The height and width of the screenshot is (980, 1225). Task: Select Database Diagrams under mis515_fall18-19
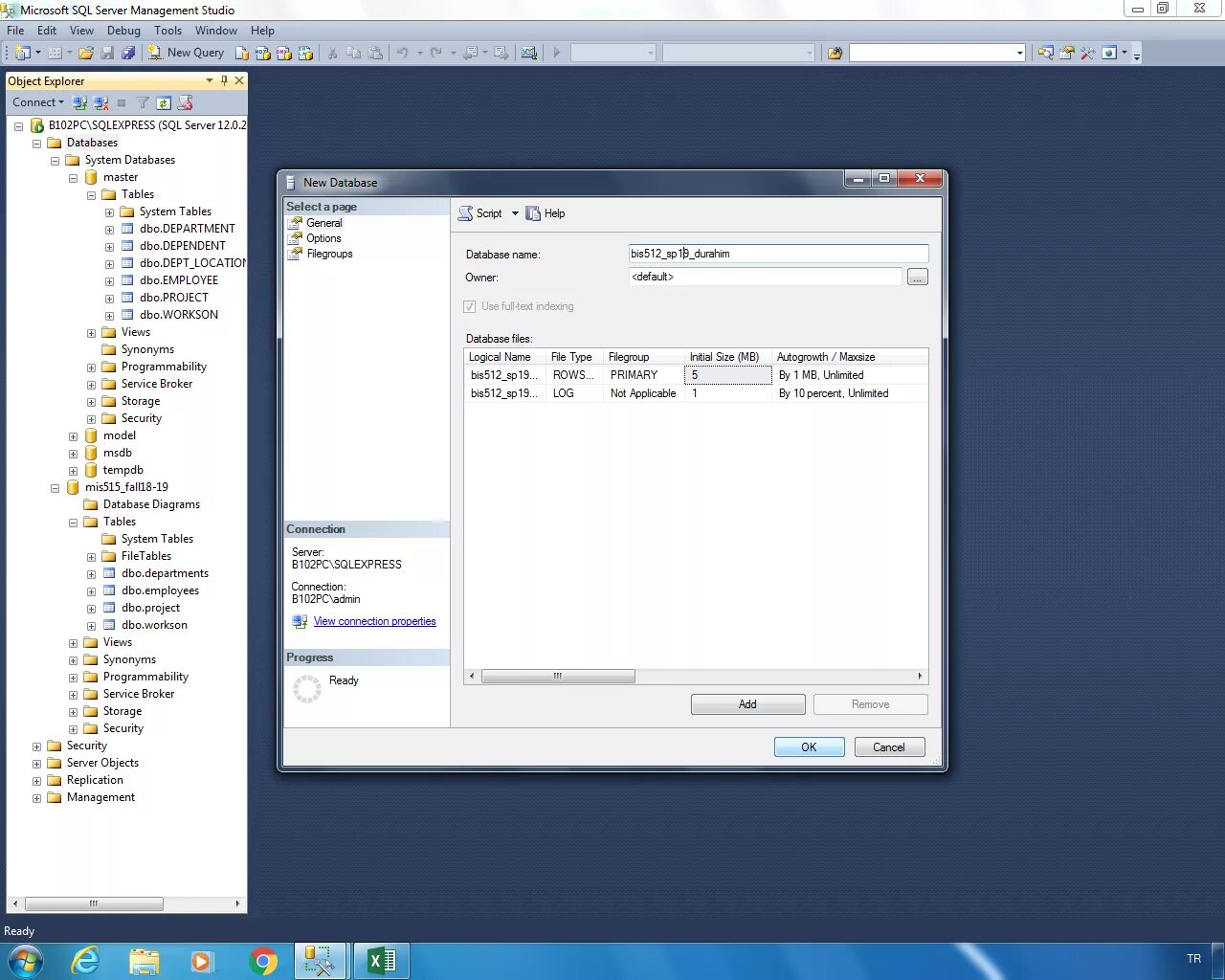click(x=151, y=504)
